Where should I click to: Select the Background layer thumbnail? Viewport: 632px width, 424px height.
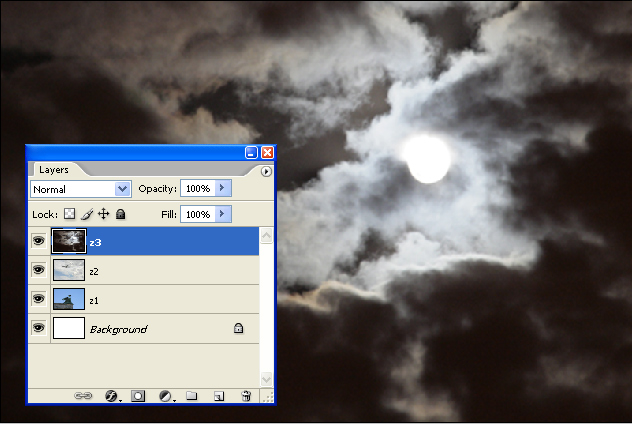pos(69,328)
